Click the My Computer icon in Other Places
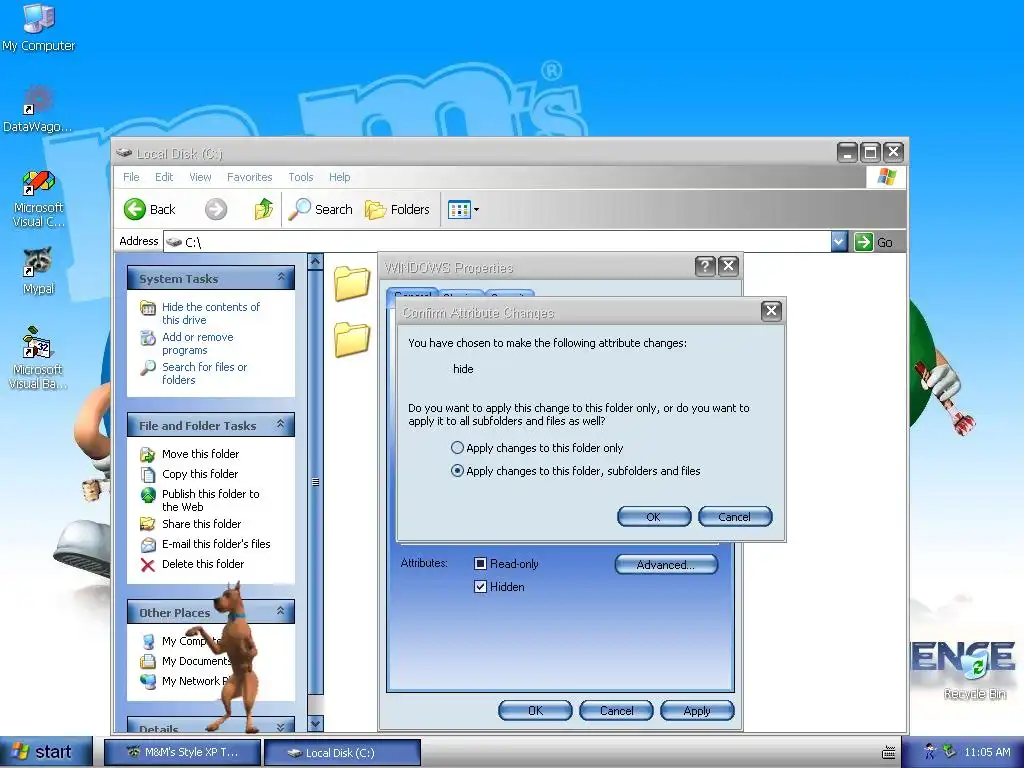1024x768 pixels. click(148, 641)
